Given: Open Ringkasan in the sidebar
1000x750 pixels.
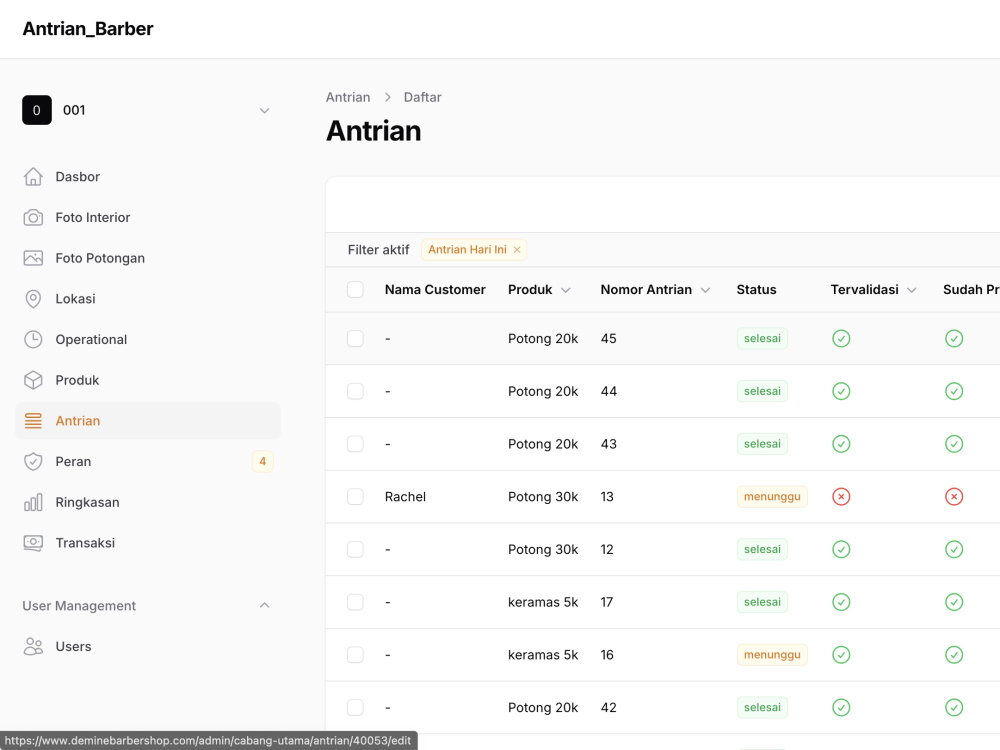Looking at the screenshot, I should (148, 503).
